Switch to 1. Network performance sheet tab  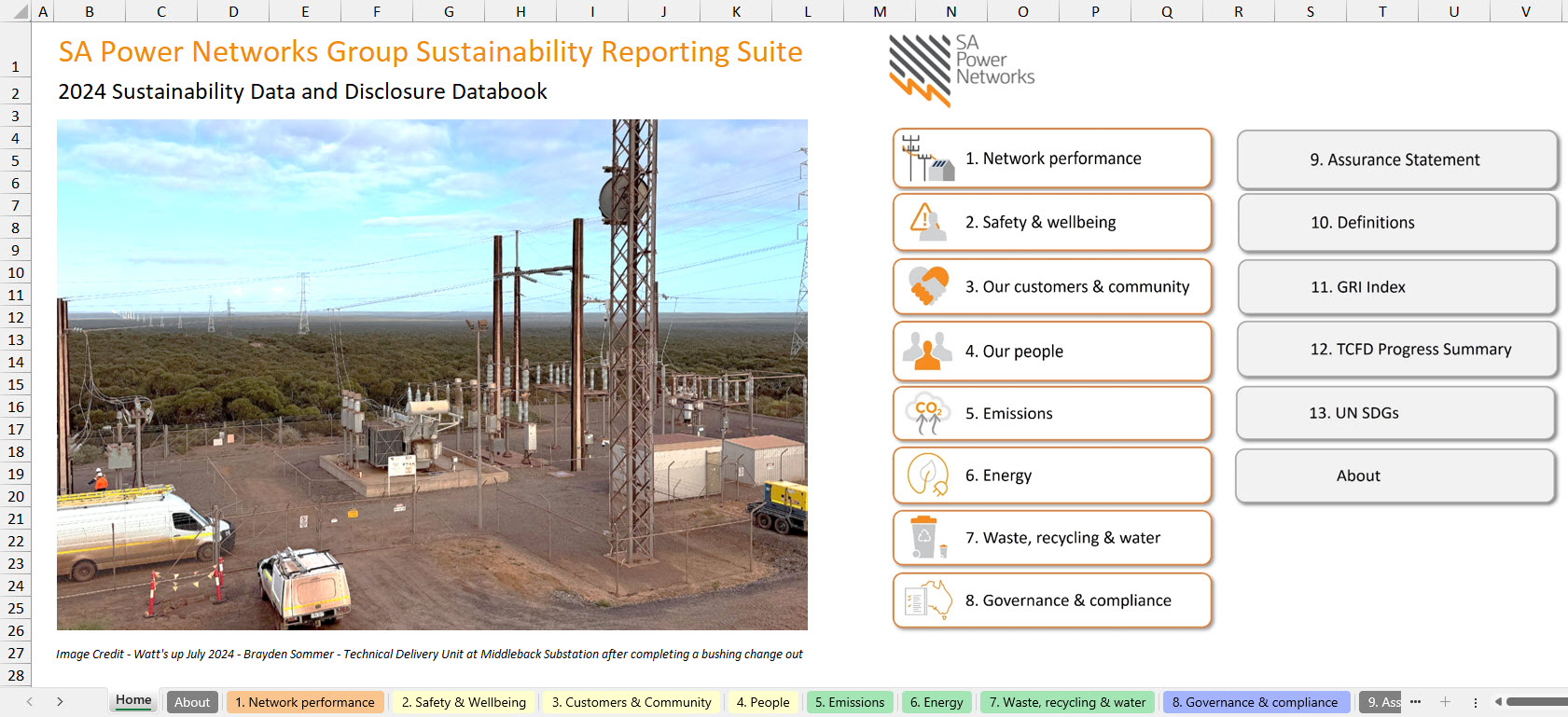pos(305,702)
